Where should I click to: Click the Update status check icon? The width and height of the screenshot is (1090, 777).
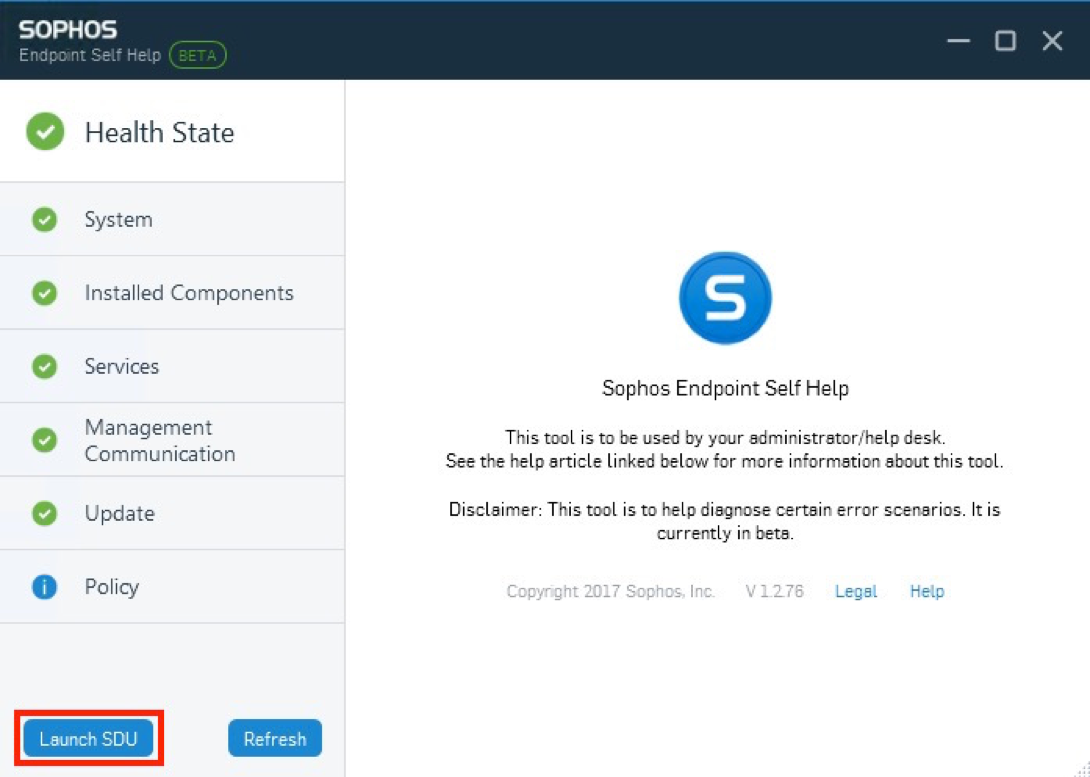tap(44, 514)
